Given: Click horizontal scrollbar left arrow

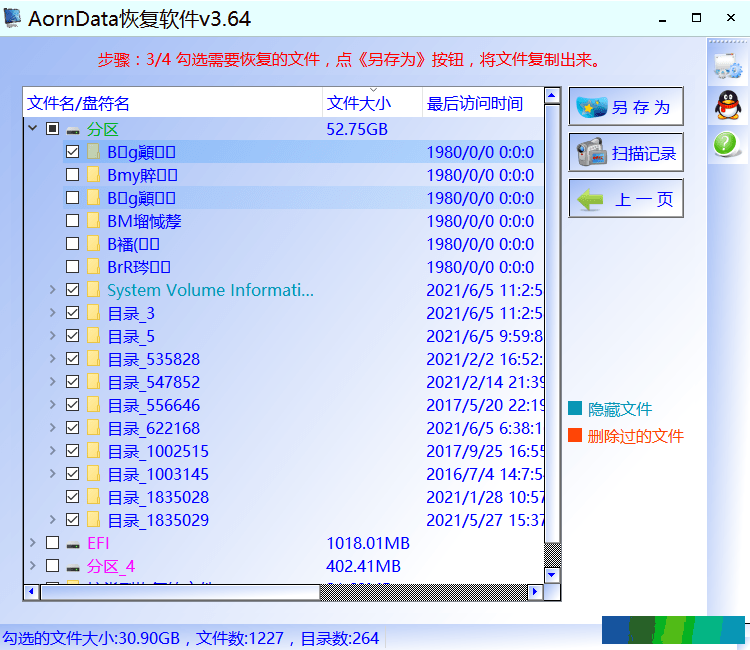Looking at the screenshot, I should [x=31, y=592].
